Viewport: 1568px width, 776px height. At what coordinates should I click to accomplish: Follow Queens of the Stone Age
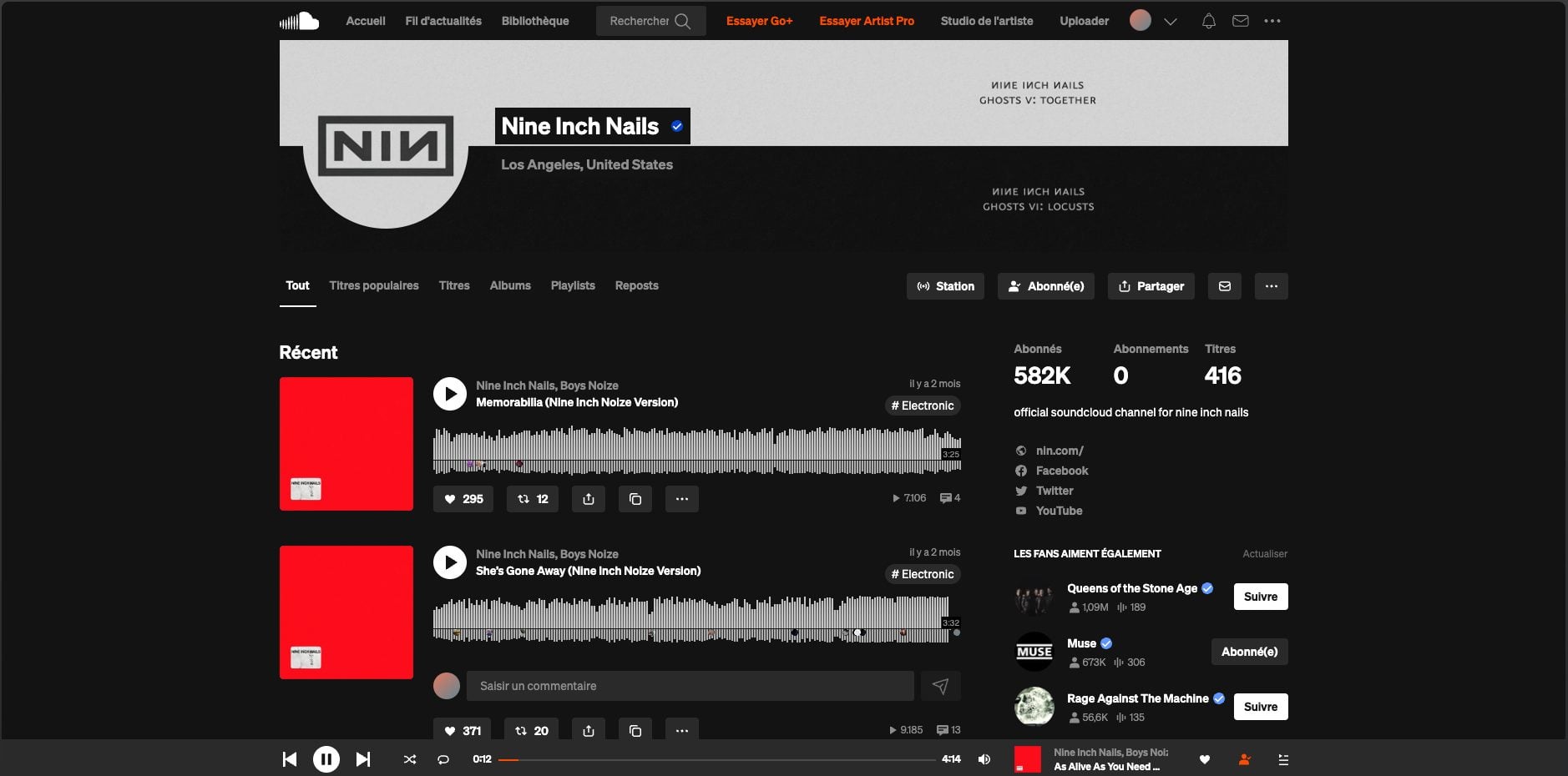pyautogui.click(x=1261, y=597)
